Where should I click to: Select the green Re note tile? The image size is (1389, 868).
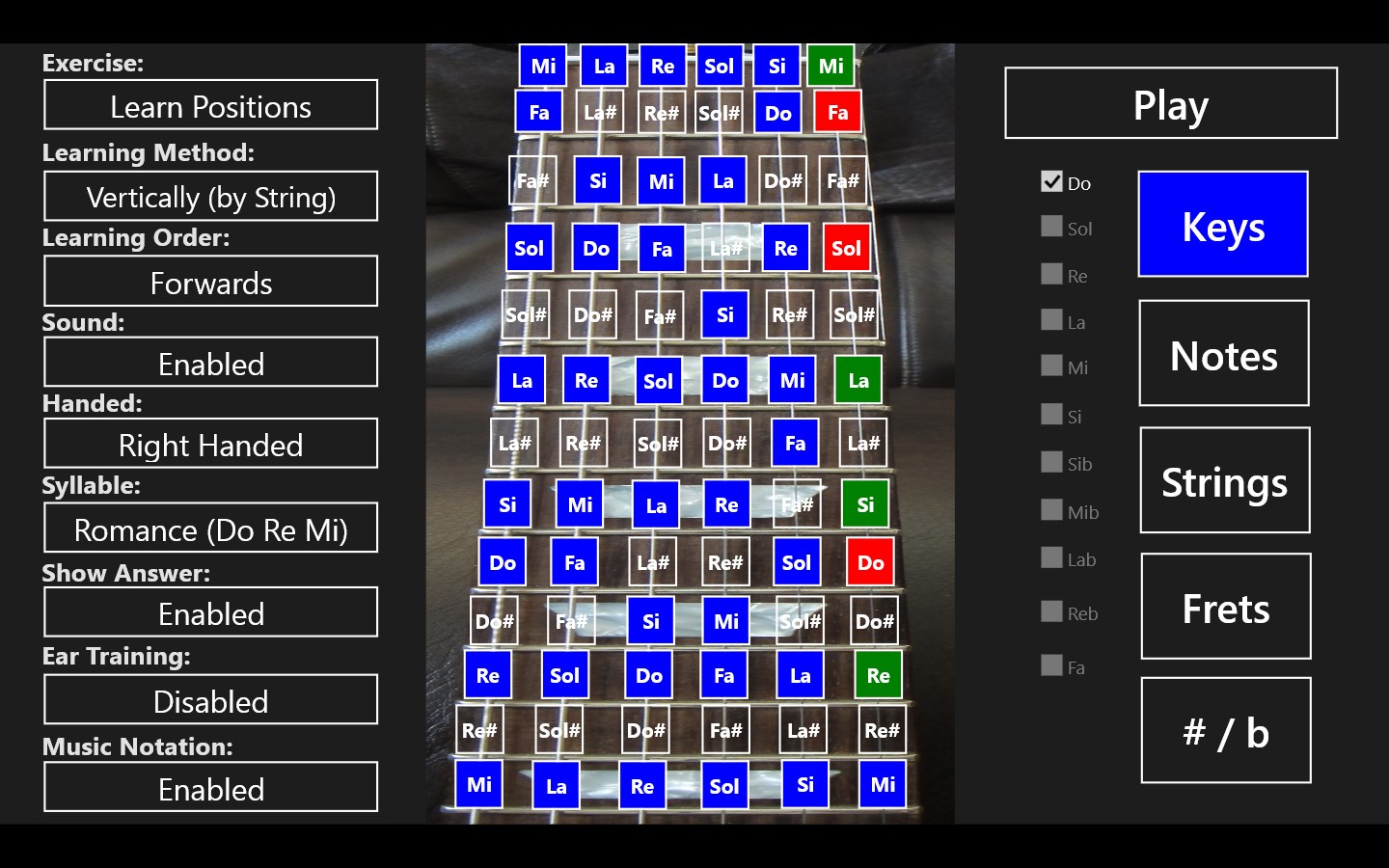point(878,676)
